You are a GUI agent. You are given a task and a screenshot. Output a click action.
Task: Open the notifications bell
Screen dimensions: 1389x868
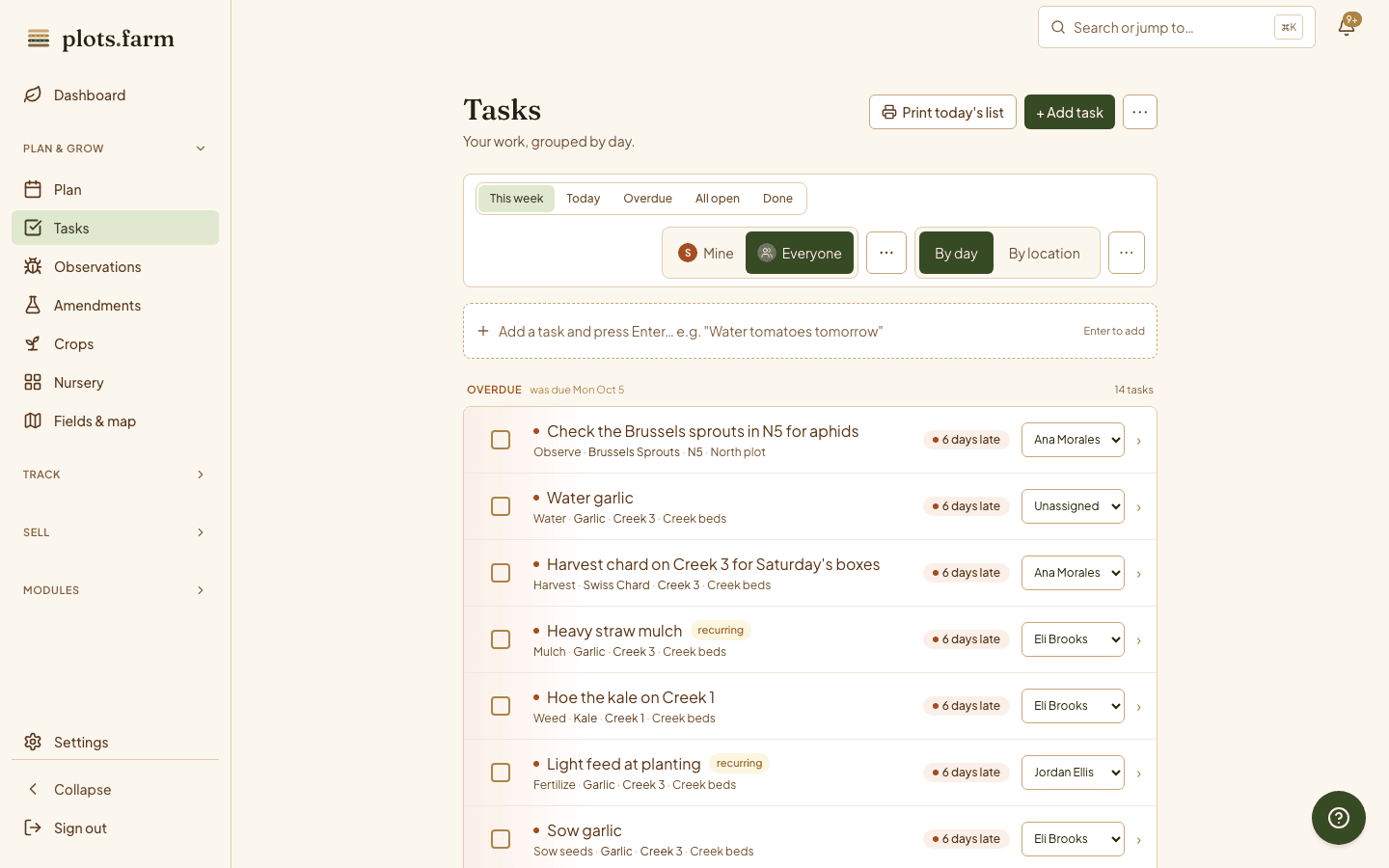click(1347, 27)
